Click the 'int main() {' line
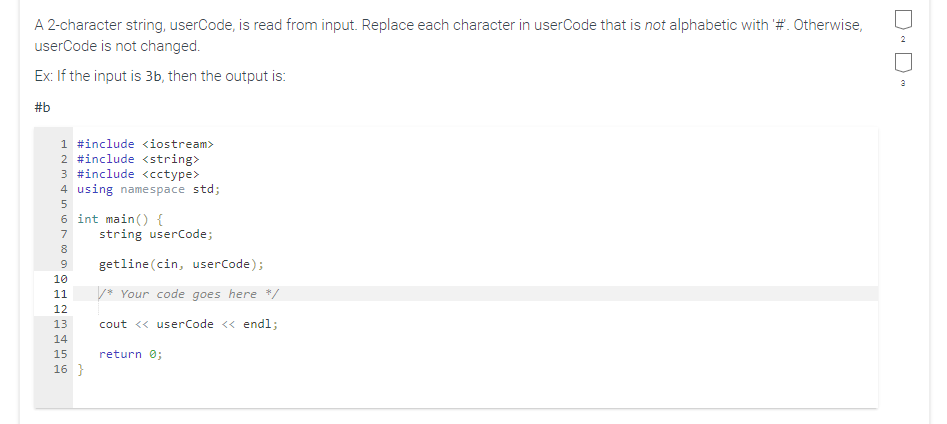Screen dimensions: 947x424 pos(120,219)
